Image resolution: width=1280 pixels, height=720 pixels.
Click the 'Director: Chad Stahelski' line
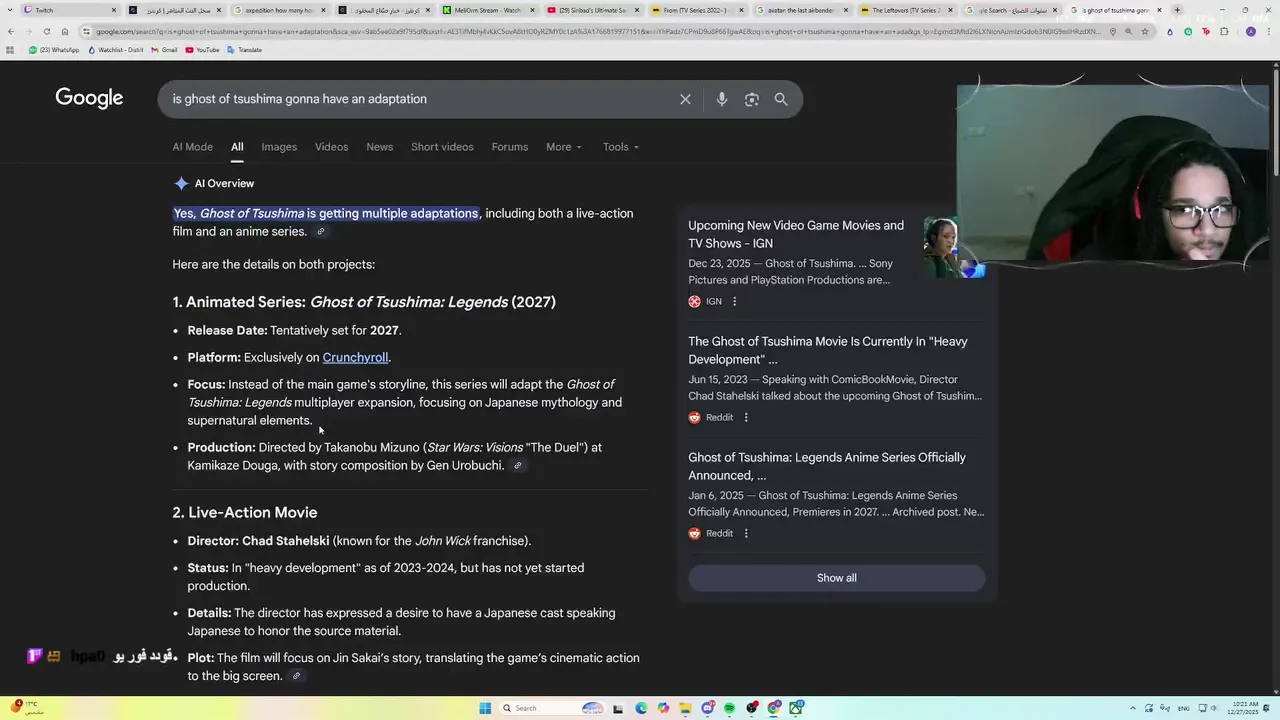coord(359,541)
